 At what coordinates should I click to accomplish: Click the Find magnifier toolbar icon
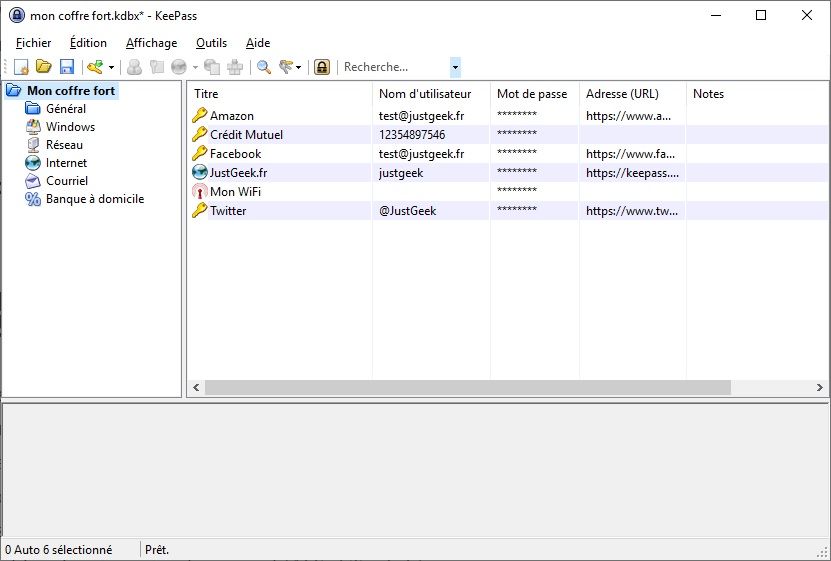click(x=264, y=67)
